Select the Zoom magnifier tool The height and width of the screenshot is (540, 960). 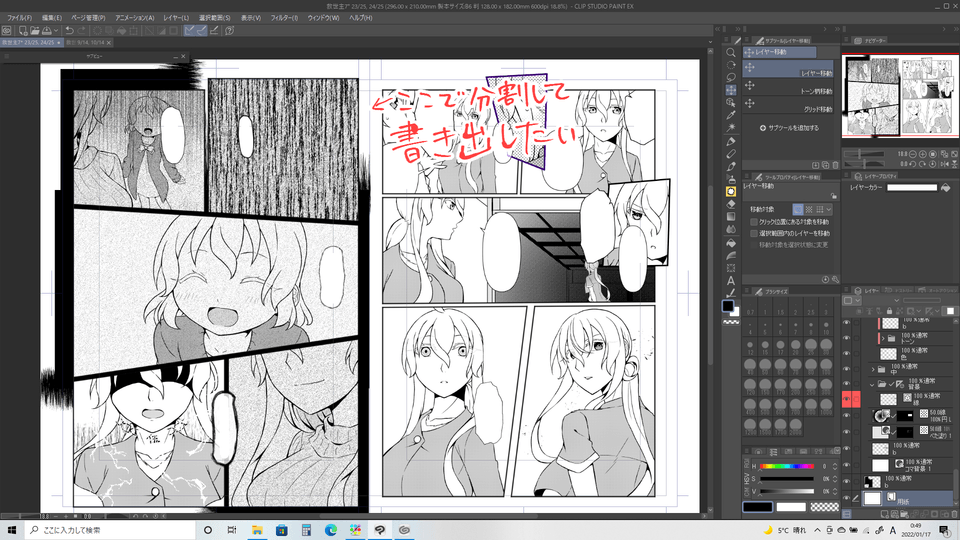point(730,53)
